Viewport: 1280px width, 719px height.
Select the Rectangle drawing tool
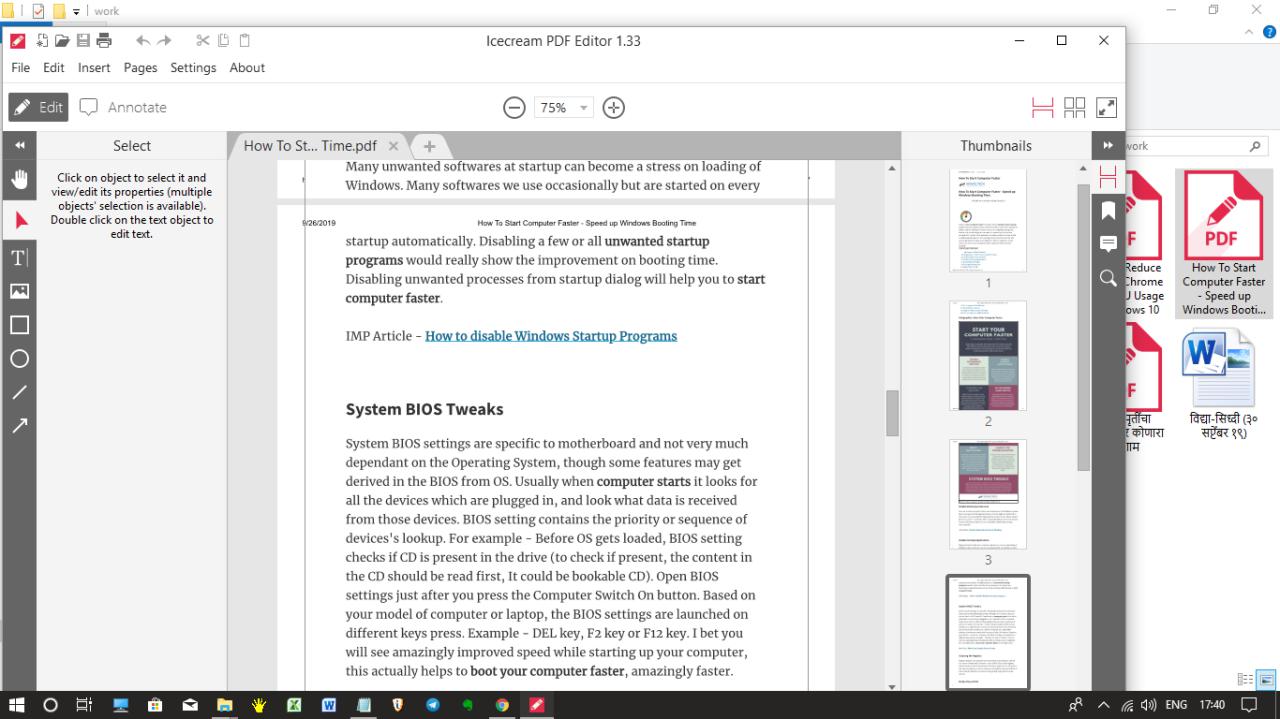pyautogui.click(x=18, y=324)
